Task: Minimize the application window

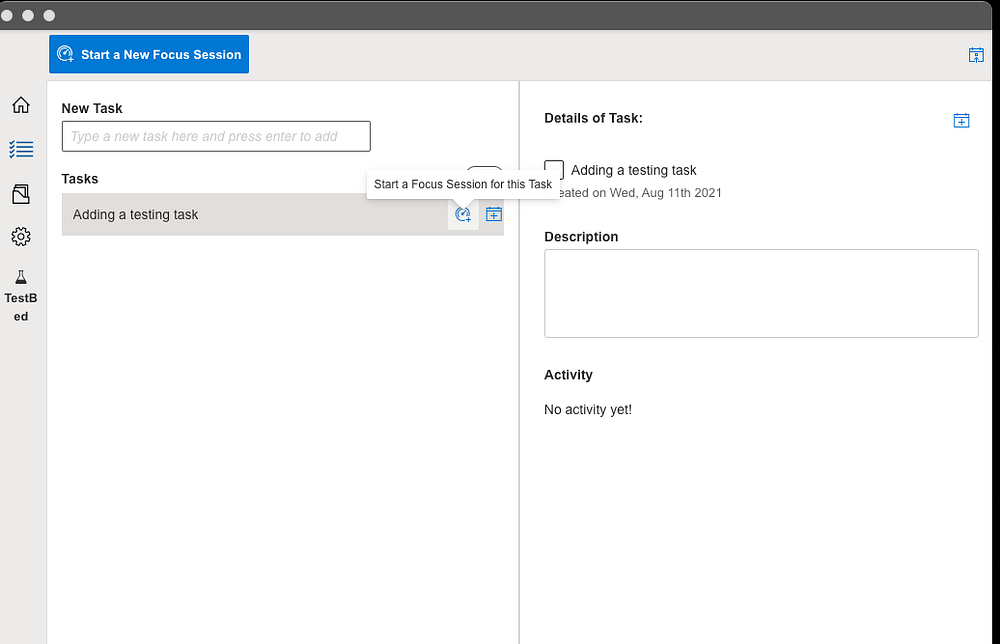Action: coord(27,16)
